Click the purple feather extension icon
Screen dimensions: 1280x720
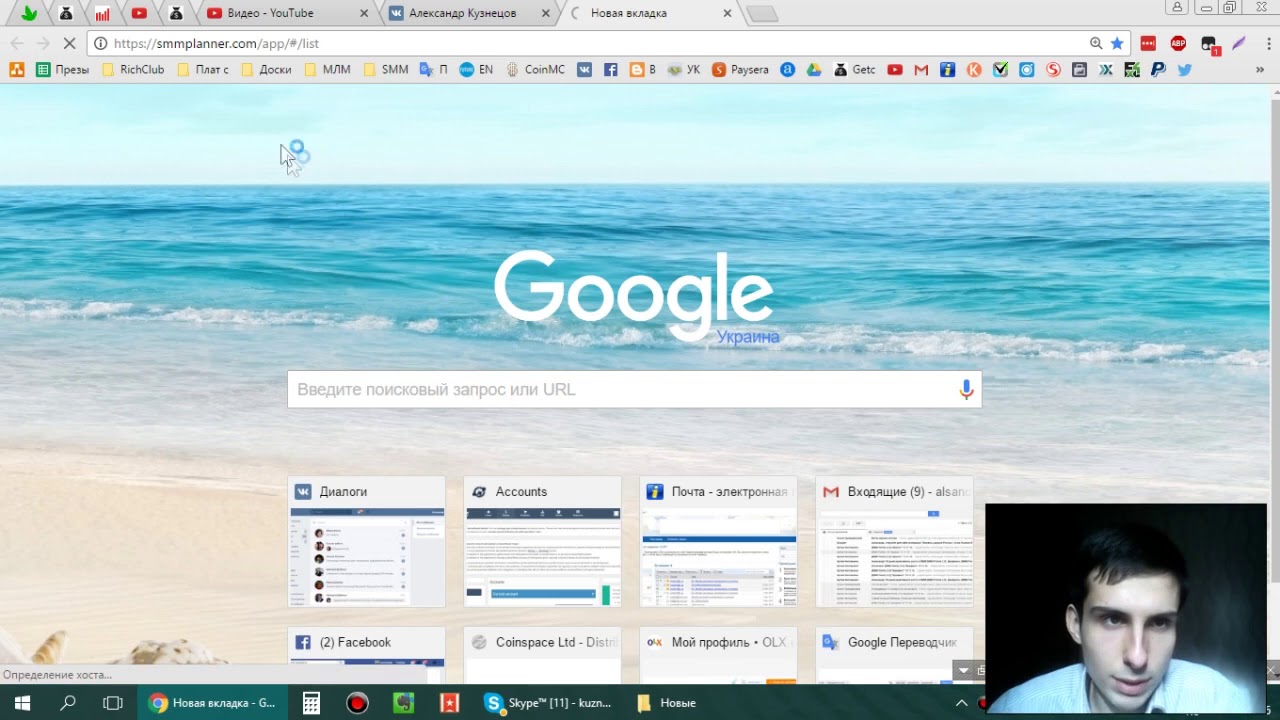coord(1238,43)
